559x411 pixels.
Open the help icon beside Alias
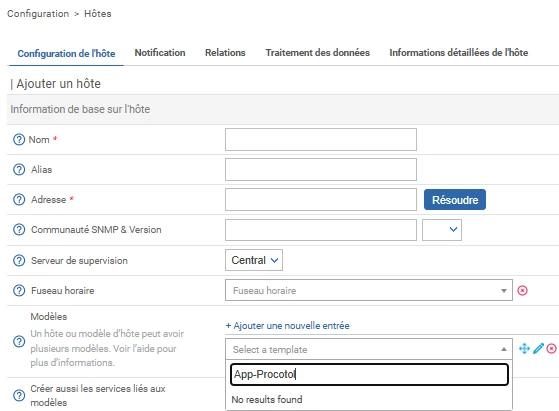(x=19, y=169)
